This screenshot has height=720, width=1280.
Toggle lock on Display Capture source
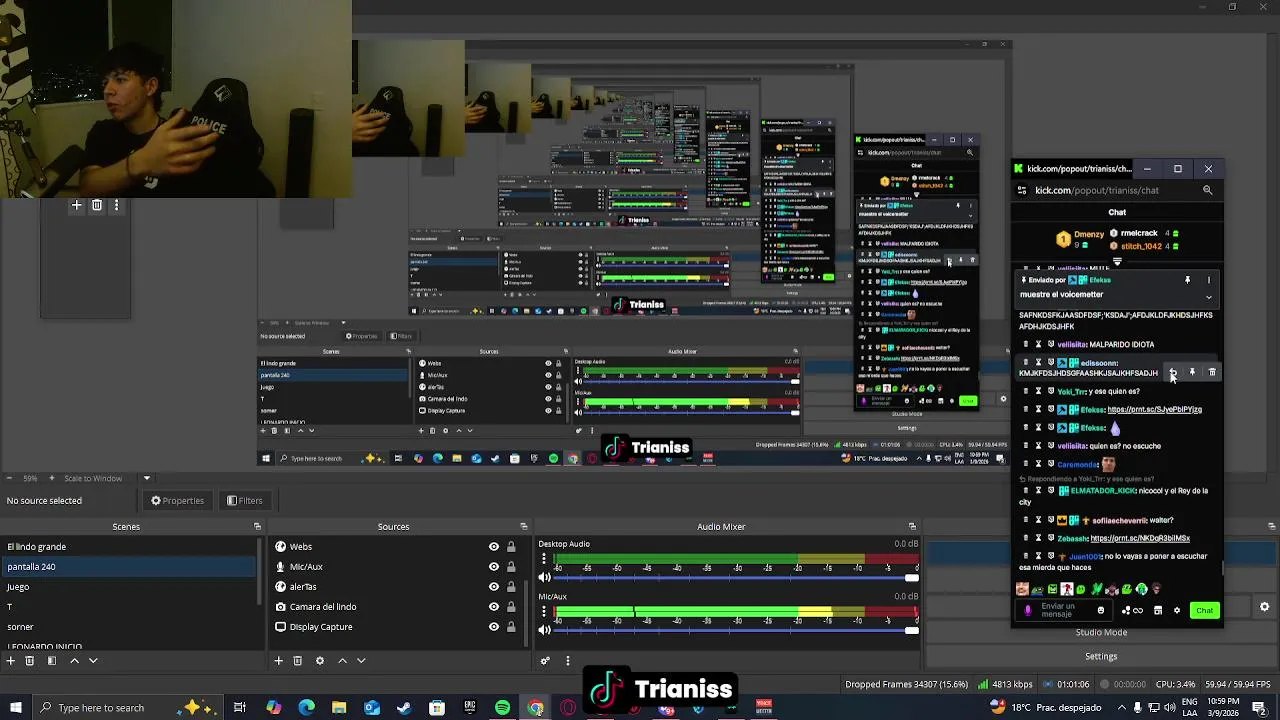pyautogui.click(x=511, y=627)
